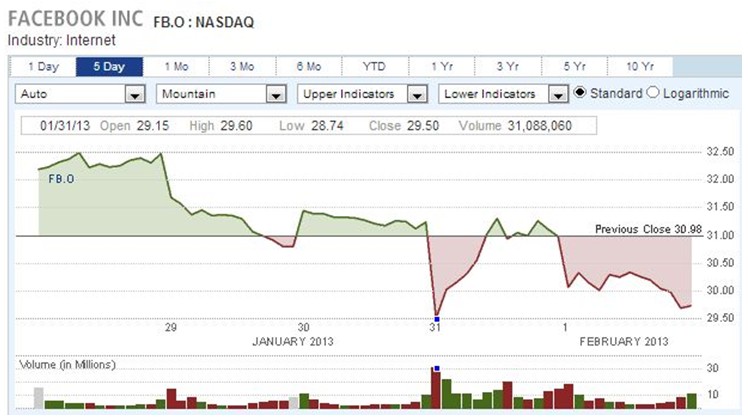Click the Previous Close 30.98 label
748x417 pixels.
[647, 229]
